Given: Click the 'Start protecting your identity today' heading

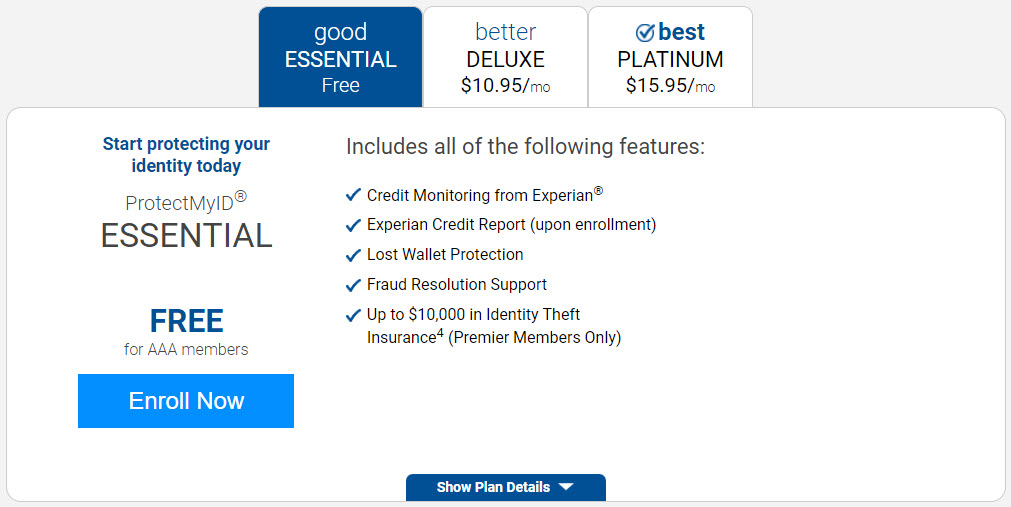Looking at the screenshot, I should click(186, 155).
